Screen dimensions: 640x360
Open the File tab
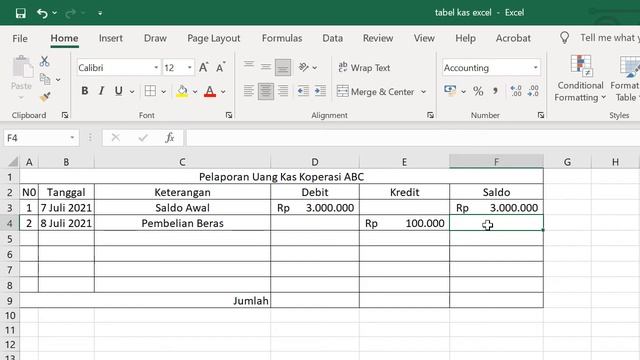(x=20, y=38)
